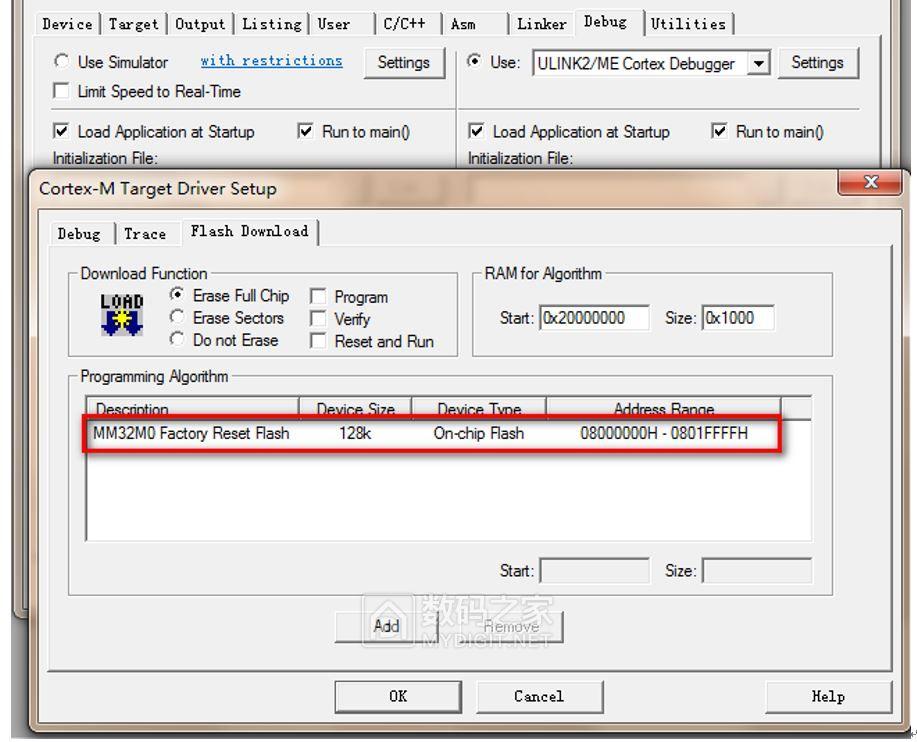
Task: Open the Target tab
Action: (x=133, y=25)
